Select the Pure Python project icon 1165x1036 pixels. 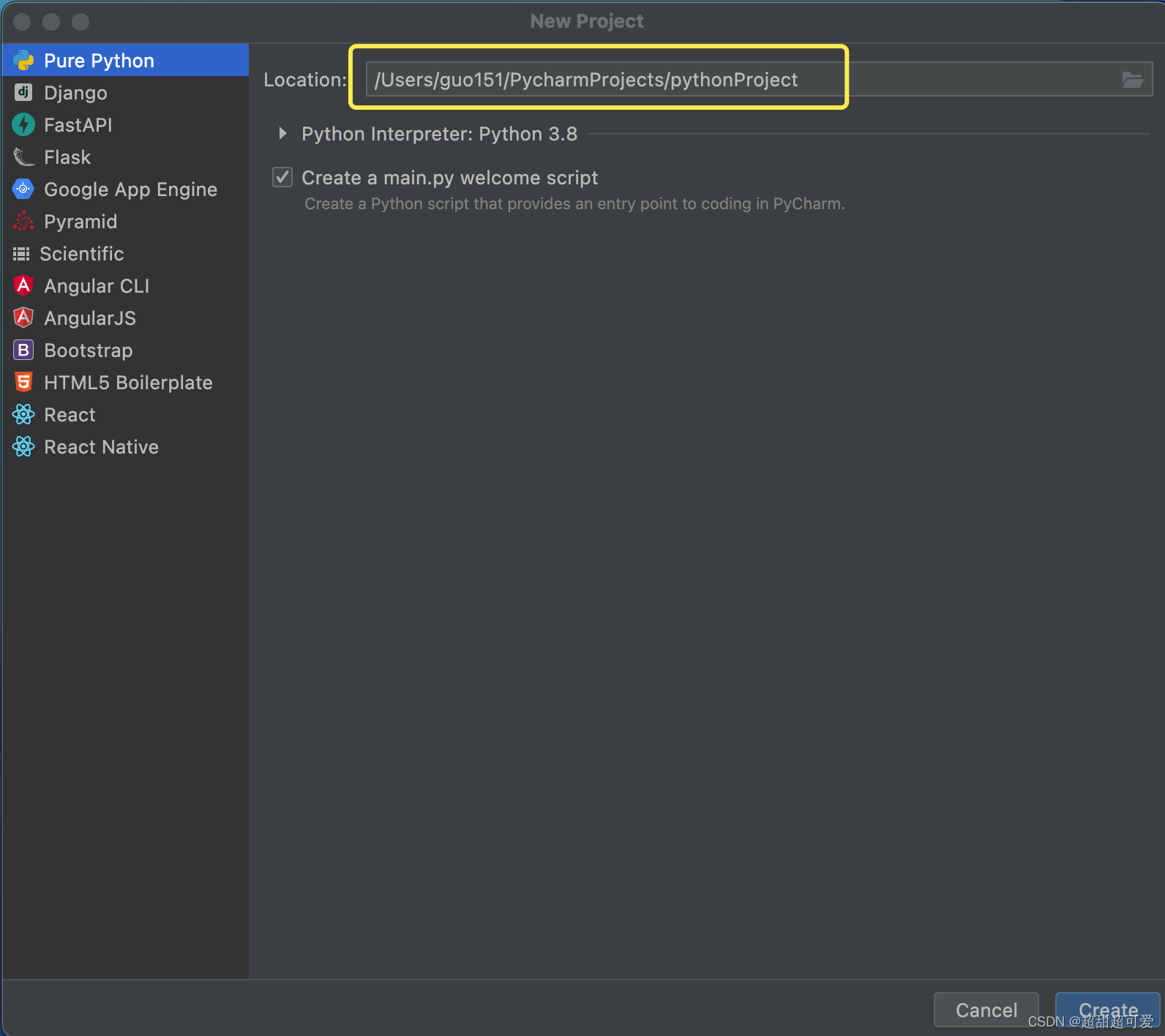(23, 61)
